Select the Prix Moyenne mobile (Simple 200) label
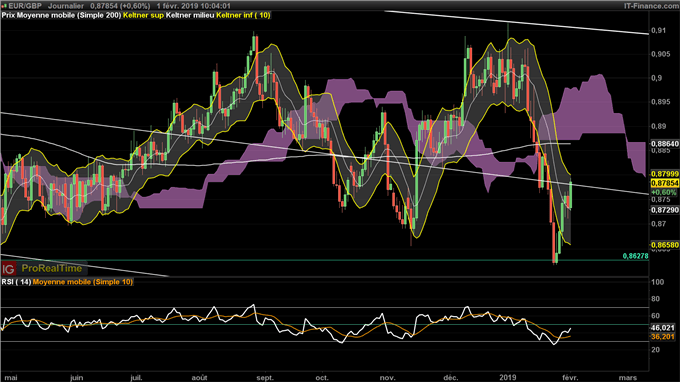 click(61, 15)
